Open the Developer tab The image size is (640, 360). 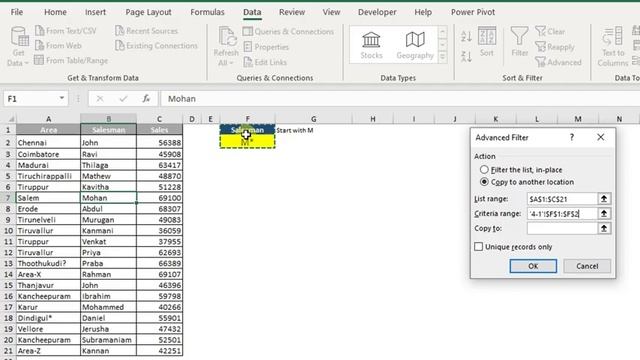(377, 12)
